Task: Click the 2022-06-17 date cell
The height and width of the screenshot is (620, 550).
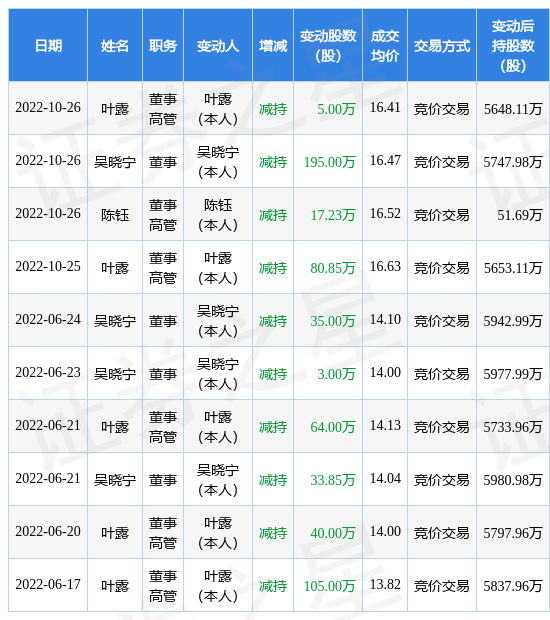Action: click(48, 584)
